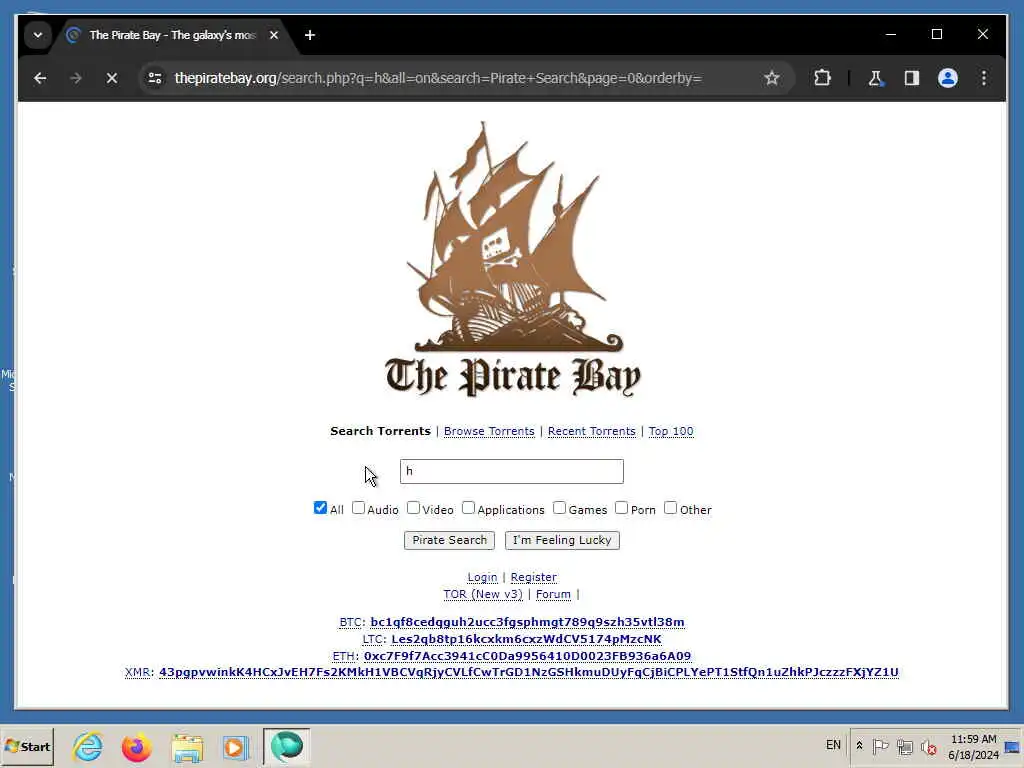Click the LTC wallet address link
The width and height of the screenshot is (1024, 768).
tap(526, 639)
